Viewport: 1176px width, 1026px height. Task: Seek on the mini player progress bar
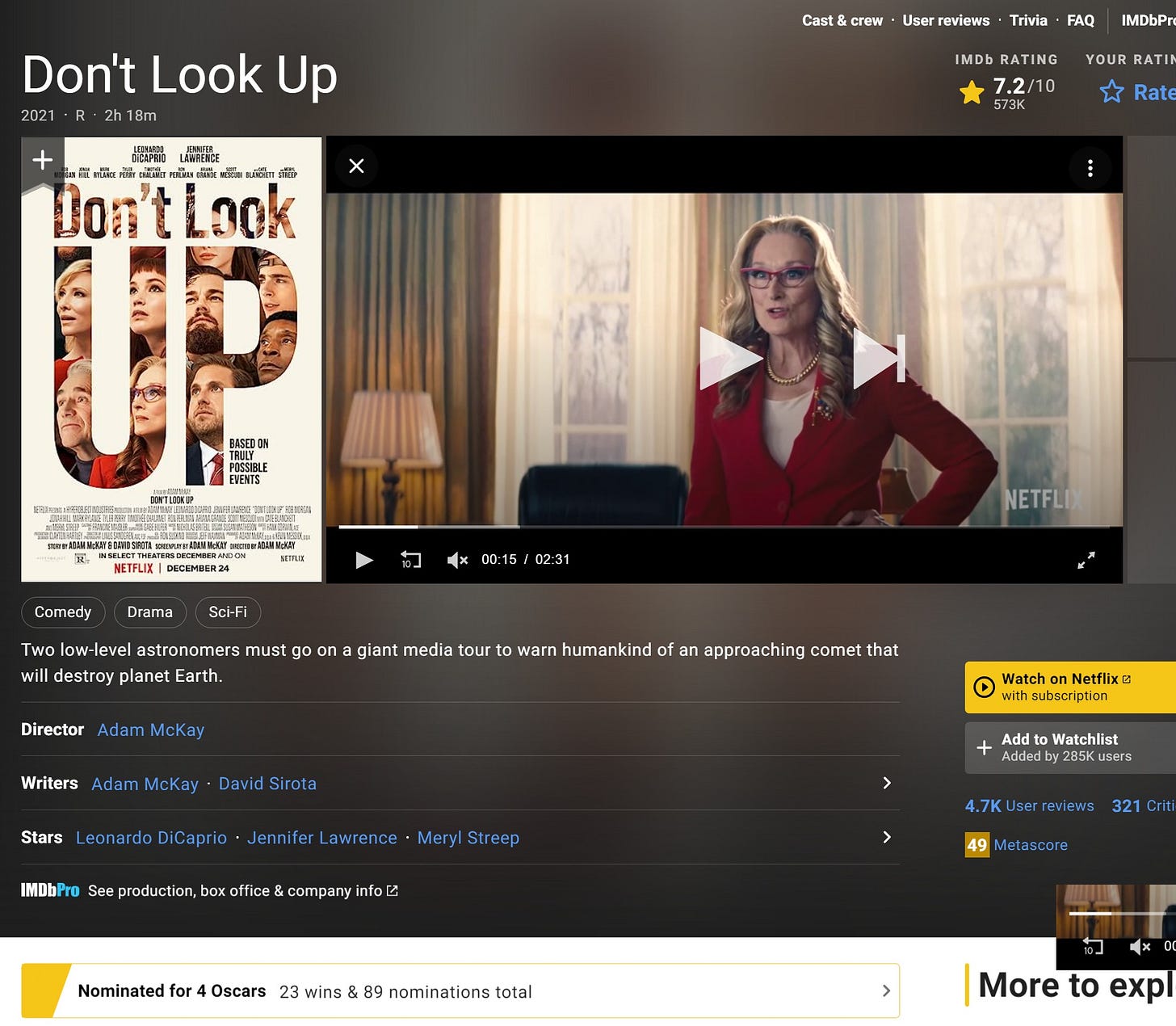1122,914
